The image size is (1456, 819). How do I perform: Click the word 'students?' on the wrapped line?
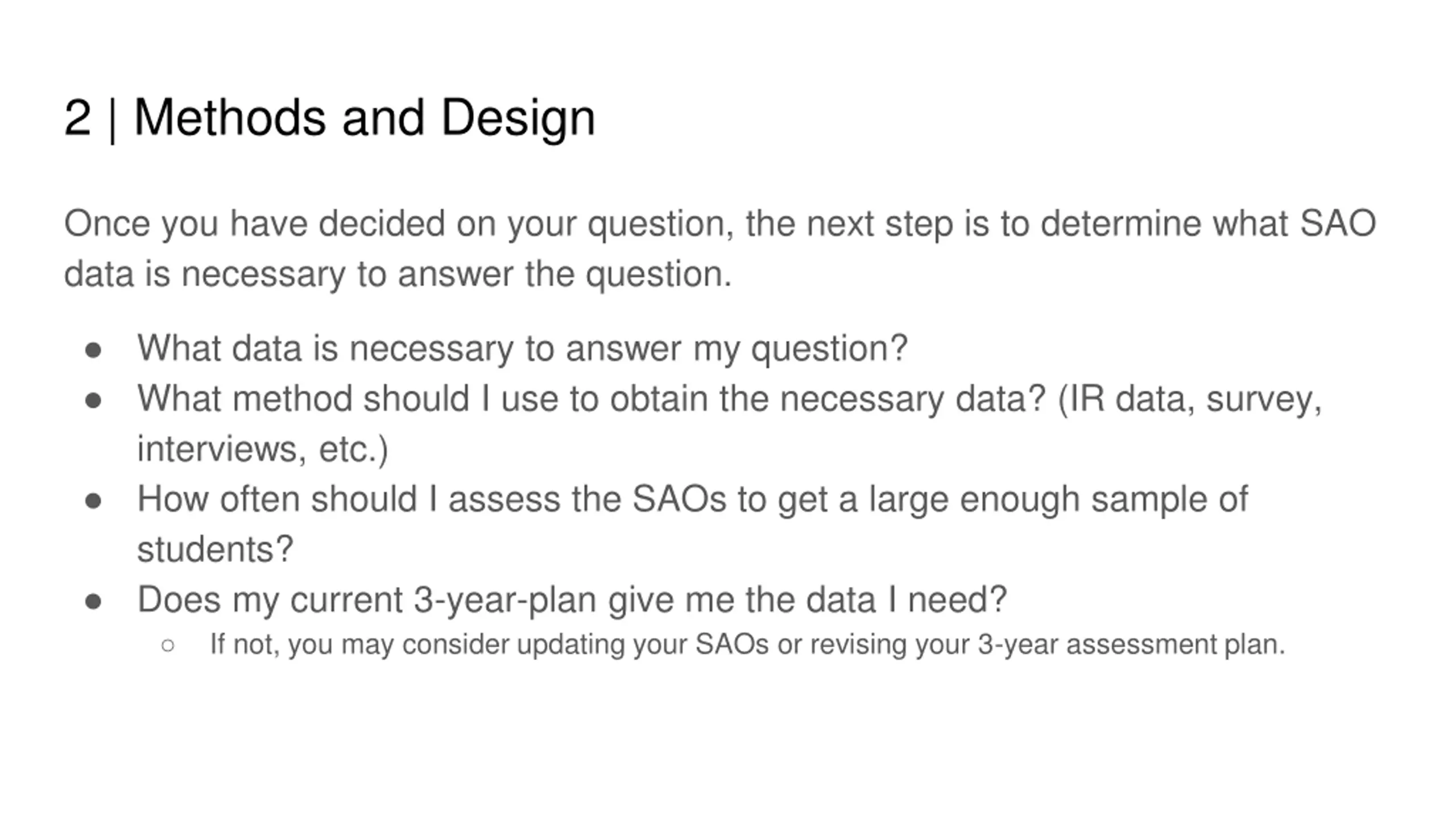215,549
